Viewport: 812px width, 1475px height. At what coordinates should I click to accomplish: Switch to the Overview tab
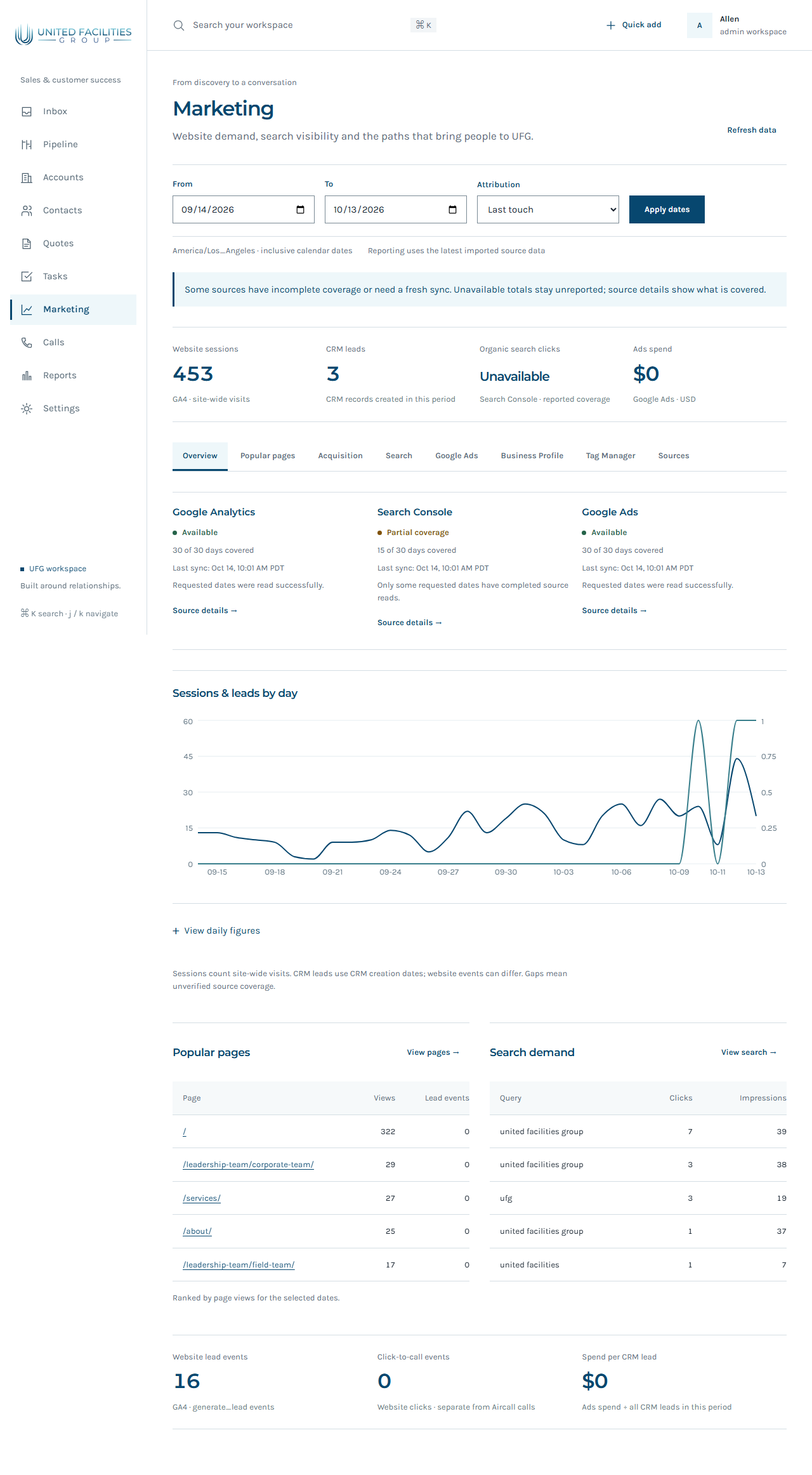(200, 456)
